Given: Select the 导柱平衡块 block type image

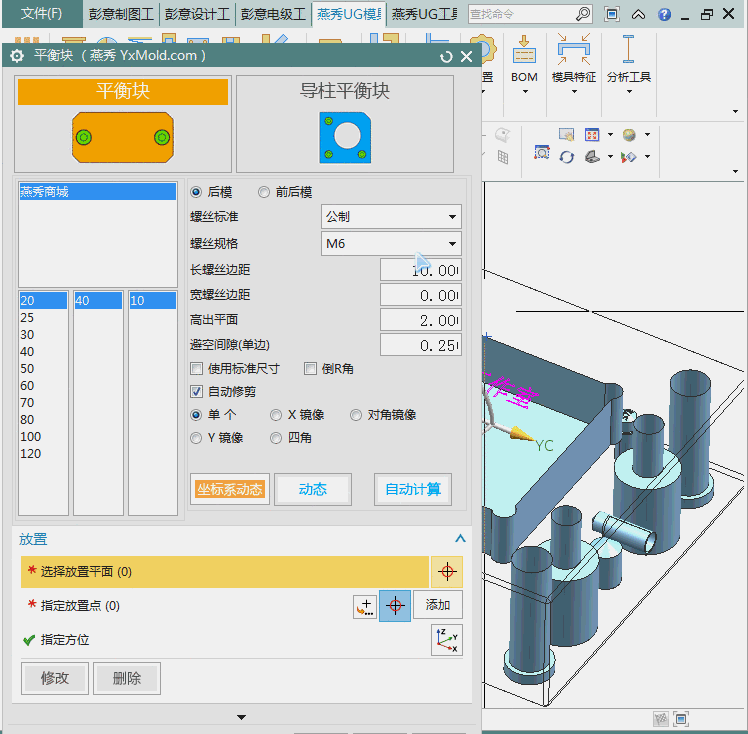Looking at the screenshot, I should pyautogui.click(x=345, y=136).
